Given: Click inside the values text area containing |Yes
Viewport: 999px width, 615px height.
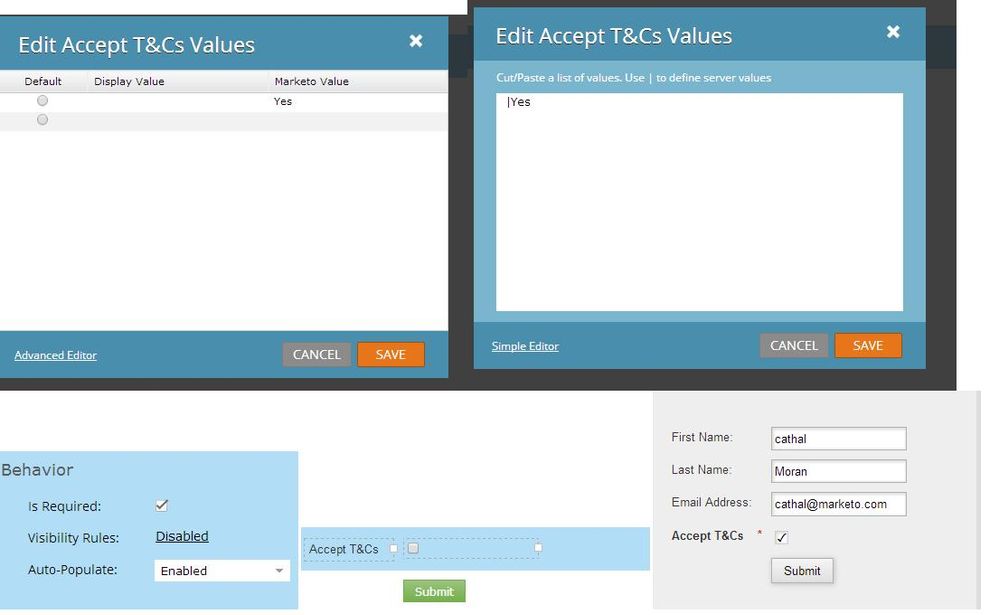Looking at the screenshot, I should 699,202.
